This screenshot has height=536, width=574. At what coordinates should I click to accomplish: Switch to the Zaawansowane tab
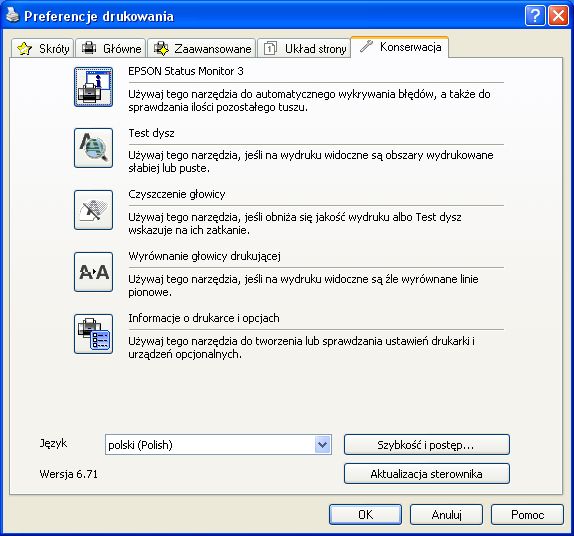click(x=201, y=48)
